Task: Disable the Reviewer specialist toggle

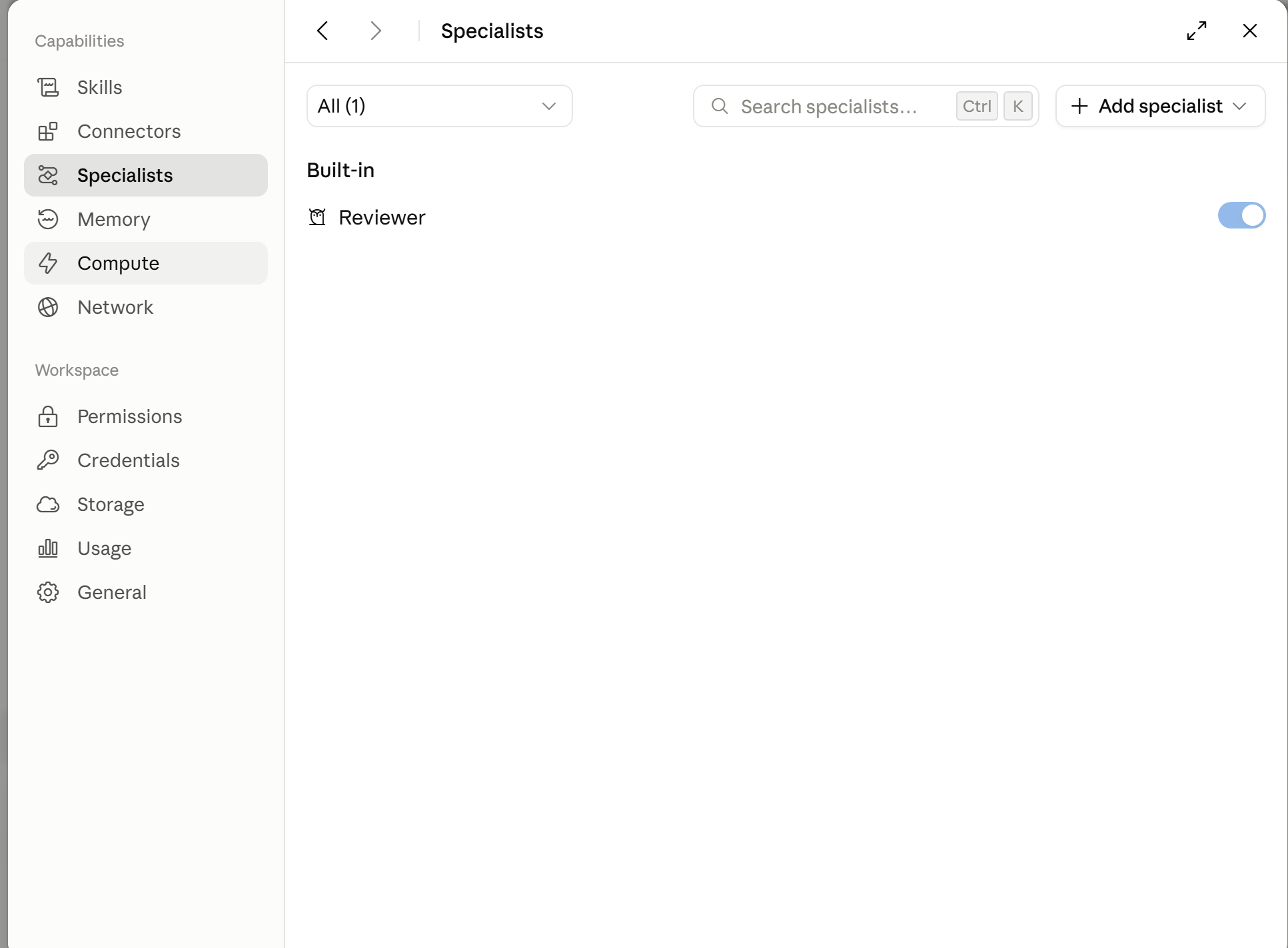Action: click(x=1241, y=215)
